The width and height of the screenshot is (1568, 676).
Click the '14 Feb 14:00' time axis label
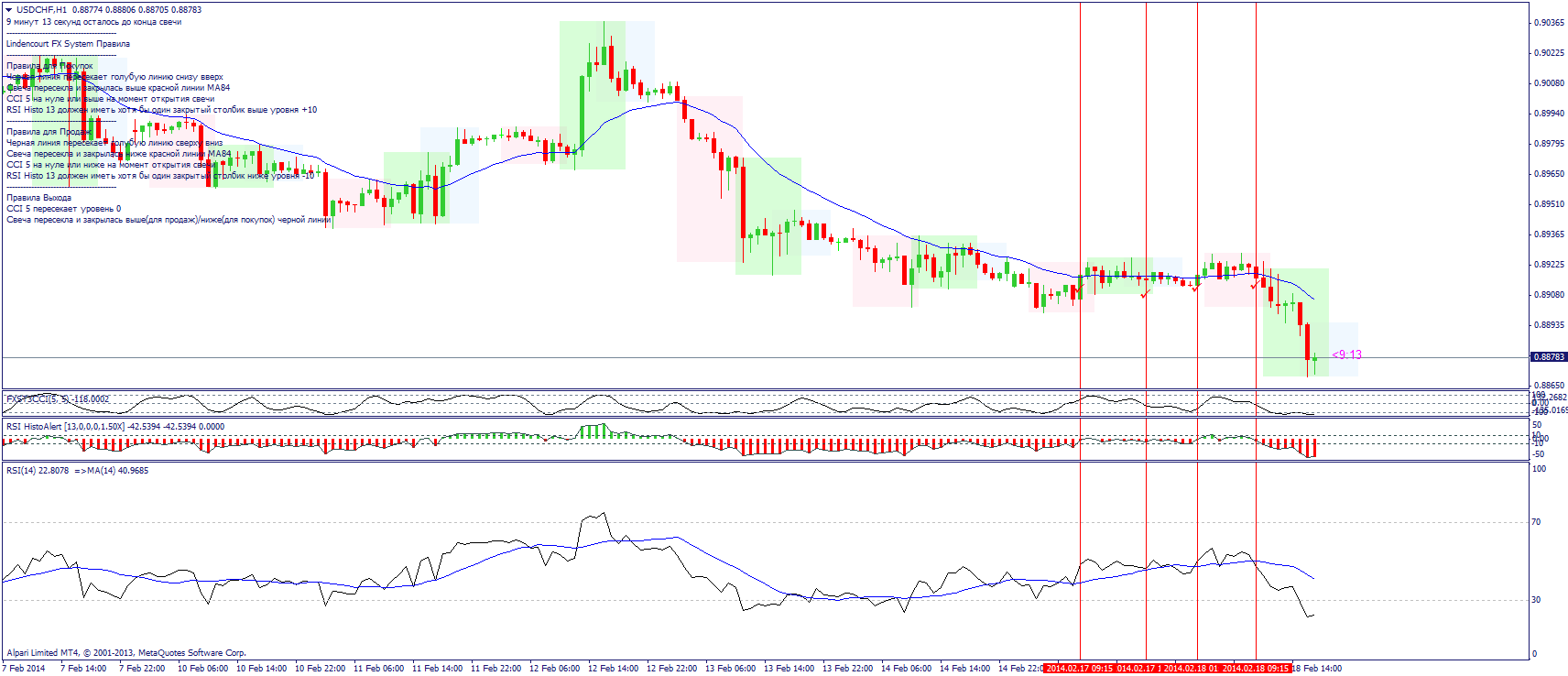point(964,669)
